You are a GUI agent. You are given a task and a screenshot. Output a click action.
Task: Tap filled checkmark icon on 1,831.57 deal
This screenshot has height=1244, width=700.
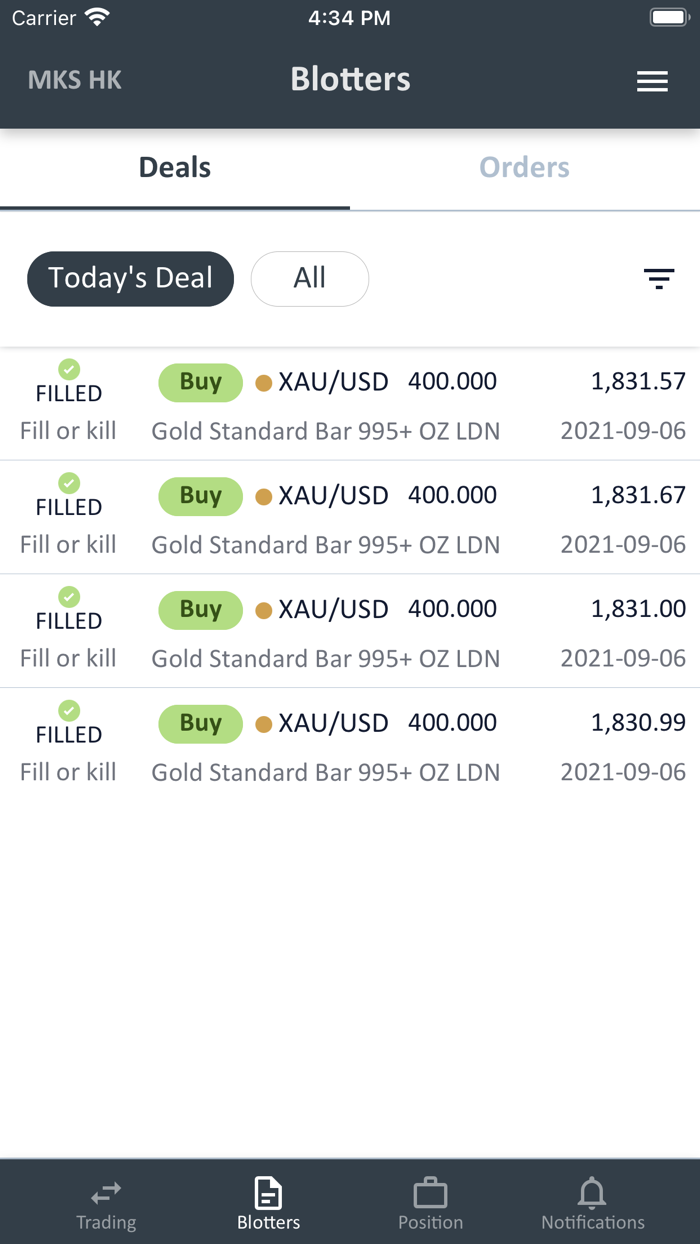(x=69, y=369)
